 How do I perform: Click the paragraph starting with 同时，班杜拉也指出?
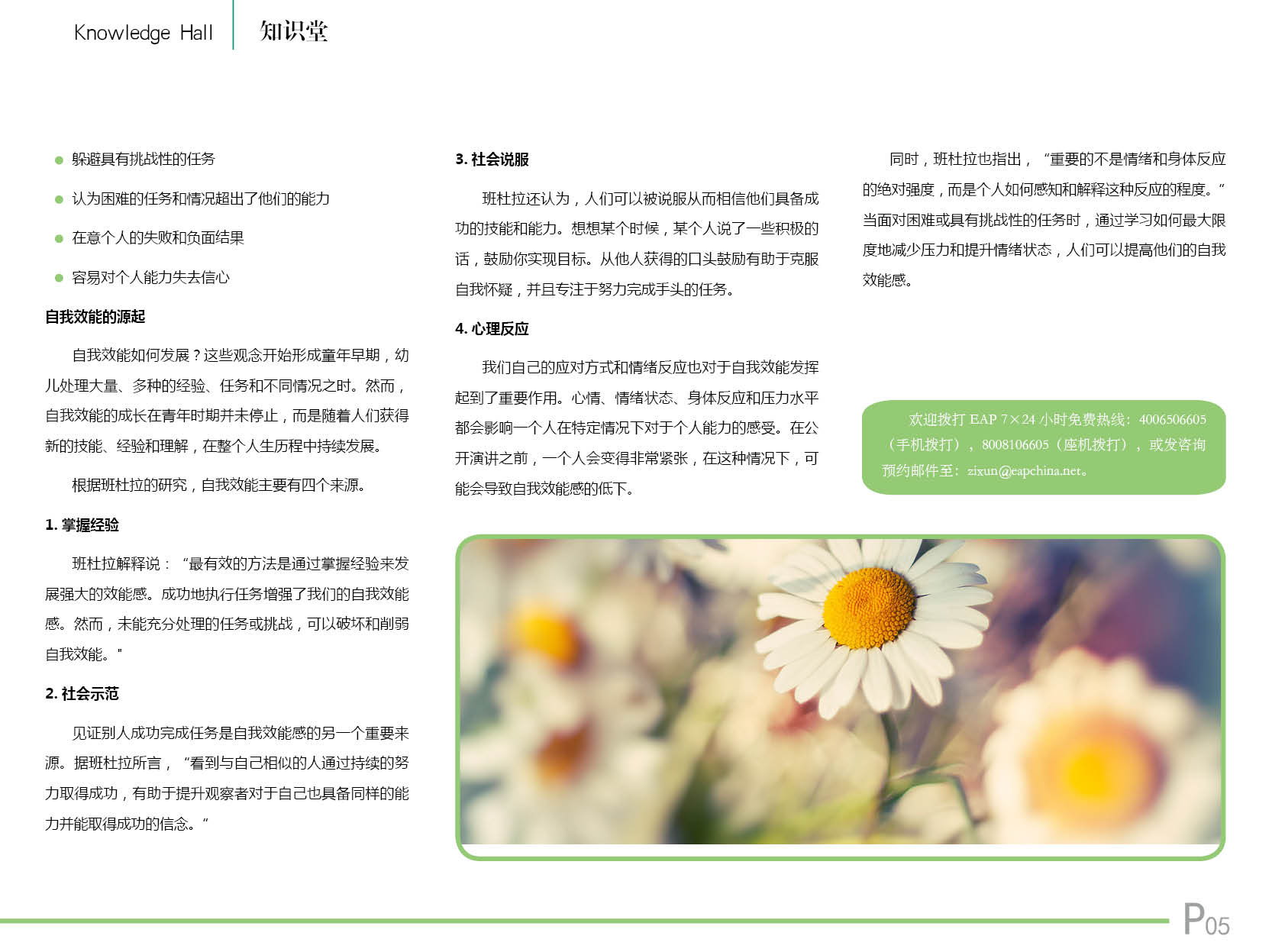(1043, 220)
